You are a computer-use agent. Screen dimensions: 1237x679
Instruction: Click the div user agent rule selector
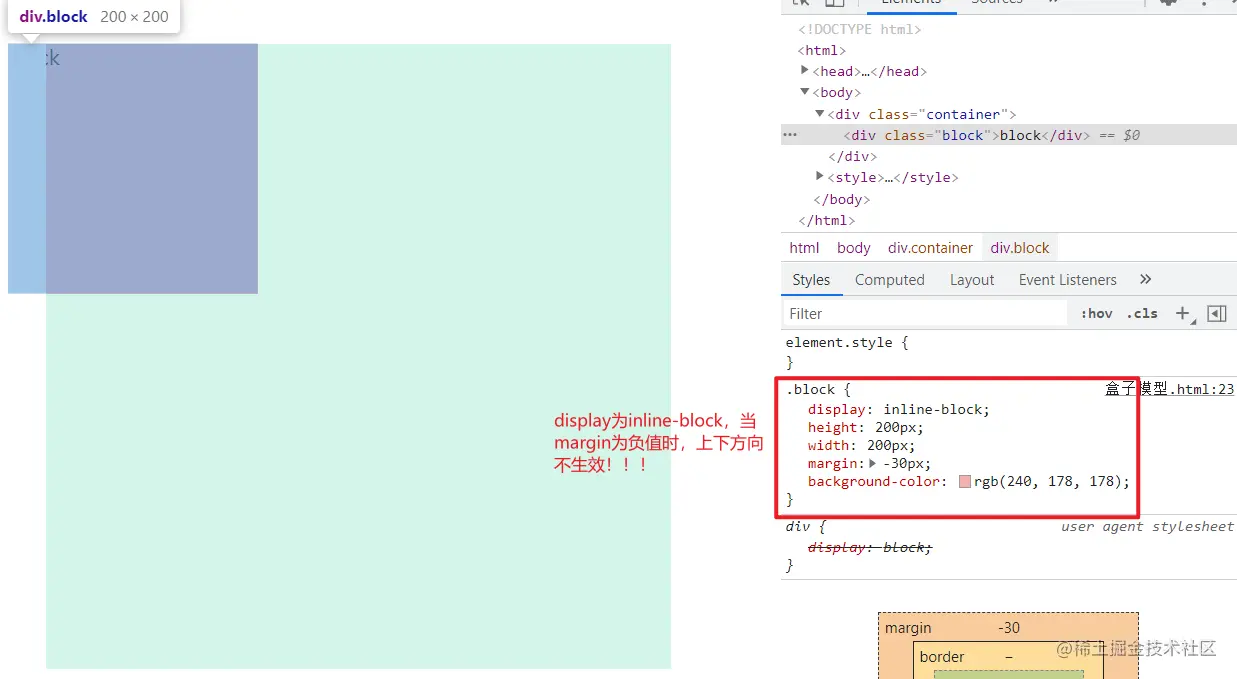797,526
